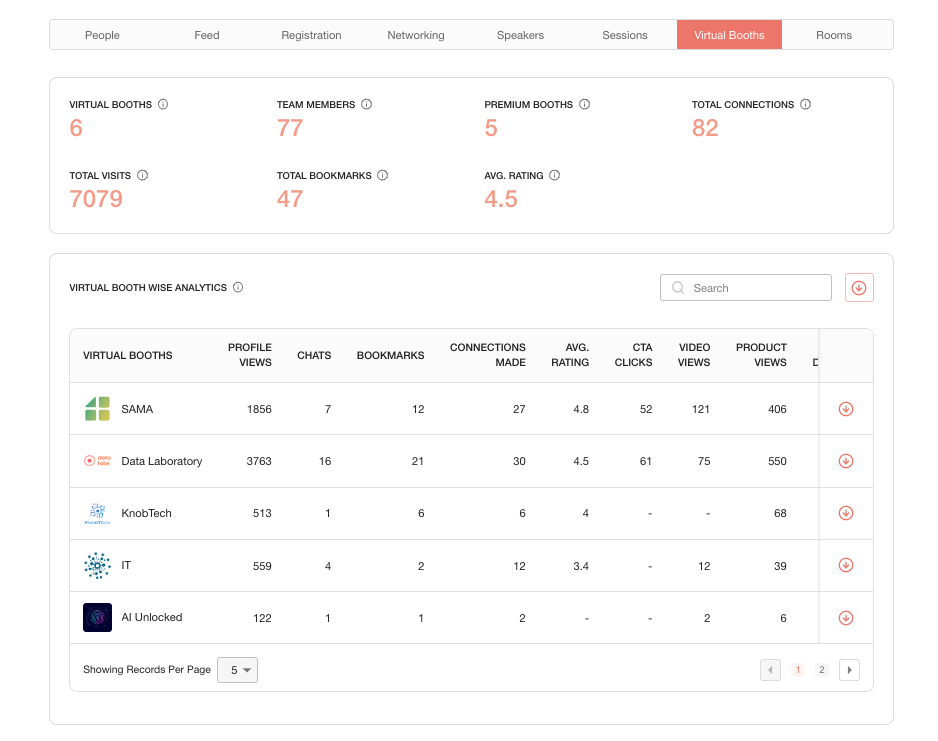Viewport: 938px width, 741px height.
Task: Select the Rooms tab
Action: (834, 35)
